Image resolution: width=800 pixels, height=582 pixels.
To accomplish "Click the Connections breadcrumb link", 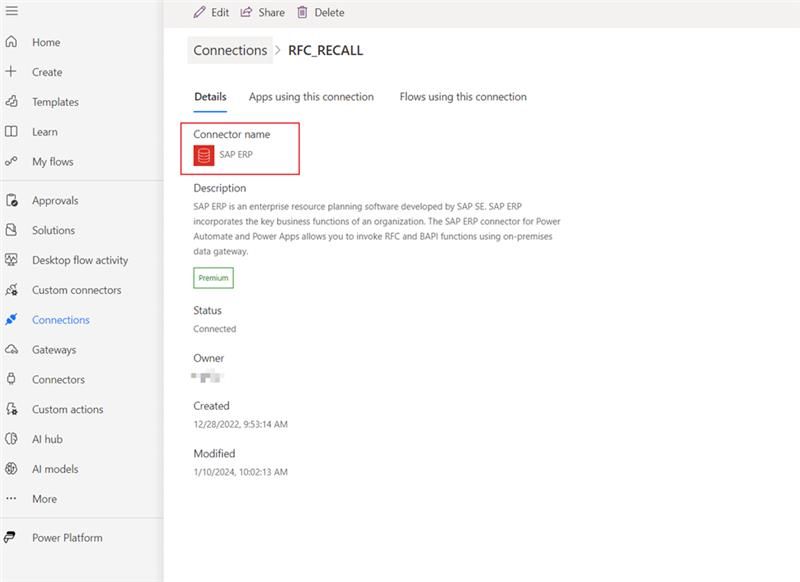I will tap(230, 50).
